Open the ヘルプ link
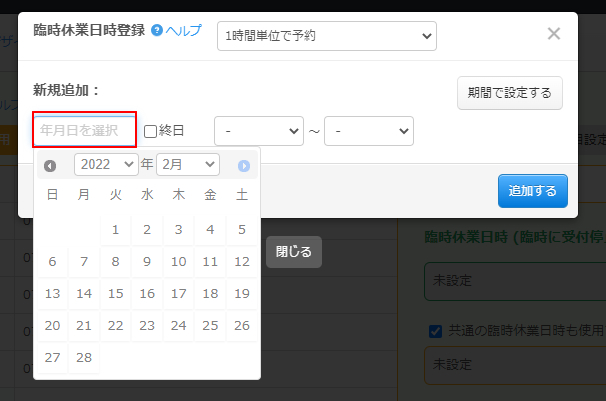This screenshot has height=401, width=606. click(x=183, y=32)
